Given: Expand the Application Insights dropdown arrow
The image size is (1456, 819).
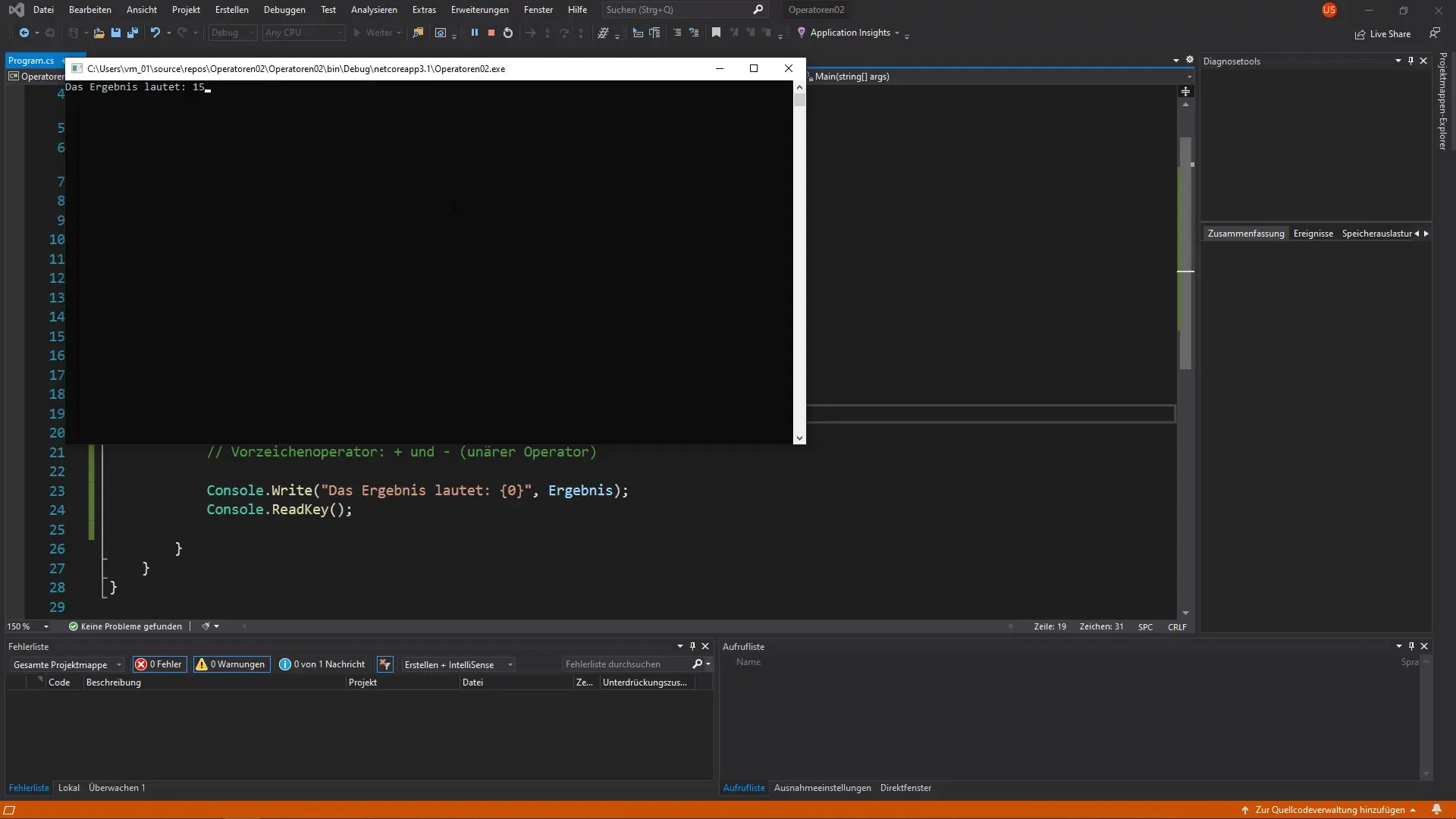Looking at the screenshot, I should coord(897,33).
